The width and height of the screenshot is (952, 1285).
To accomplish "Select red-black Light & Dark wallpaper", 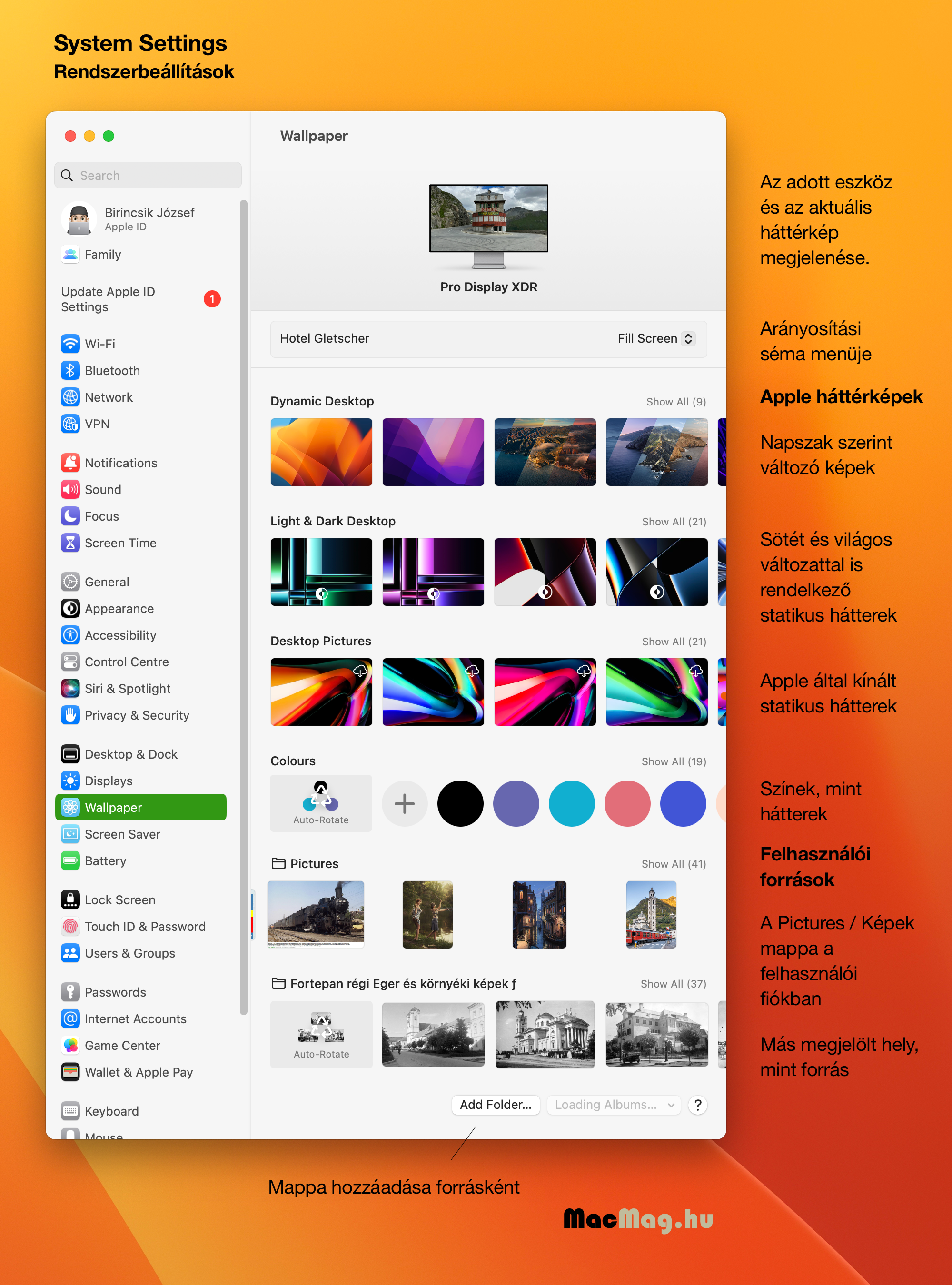I will [x=545, y=572].
